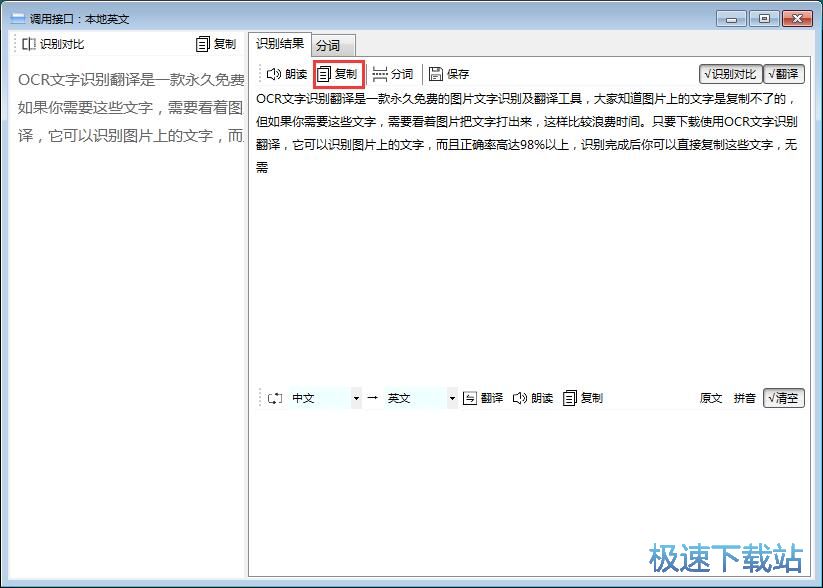
Task: Click in the translation output area
Action: pyautogui.click(x=529, y=491)
